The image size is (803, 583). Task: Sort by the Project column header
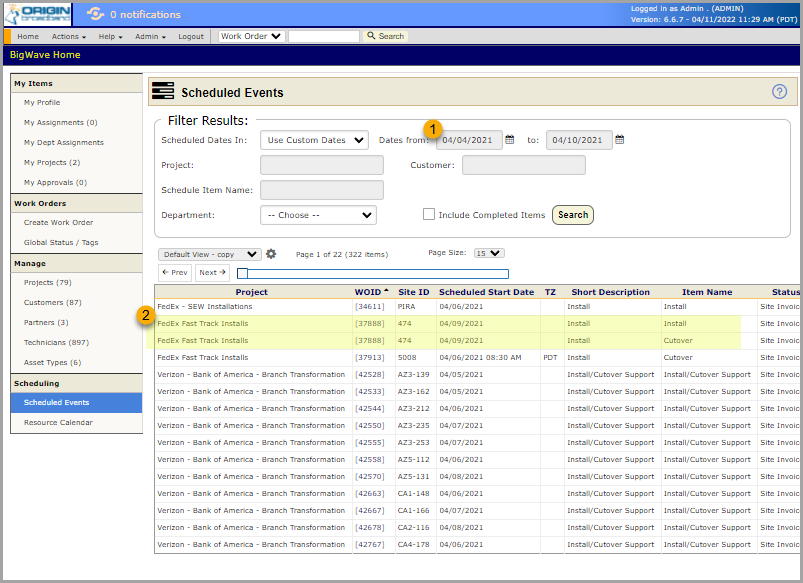click(251, 292)
